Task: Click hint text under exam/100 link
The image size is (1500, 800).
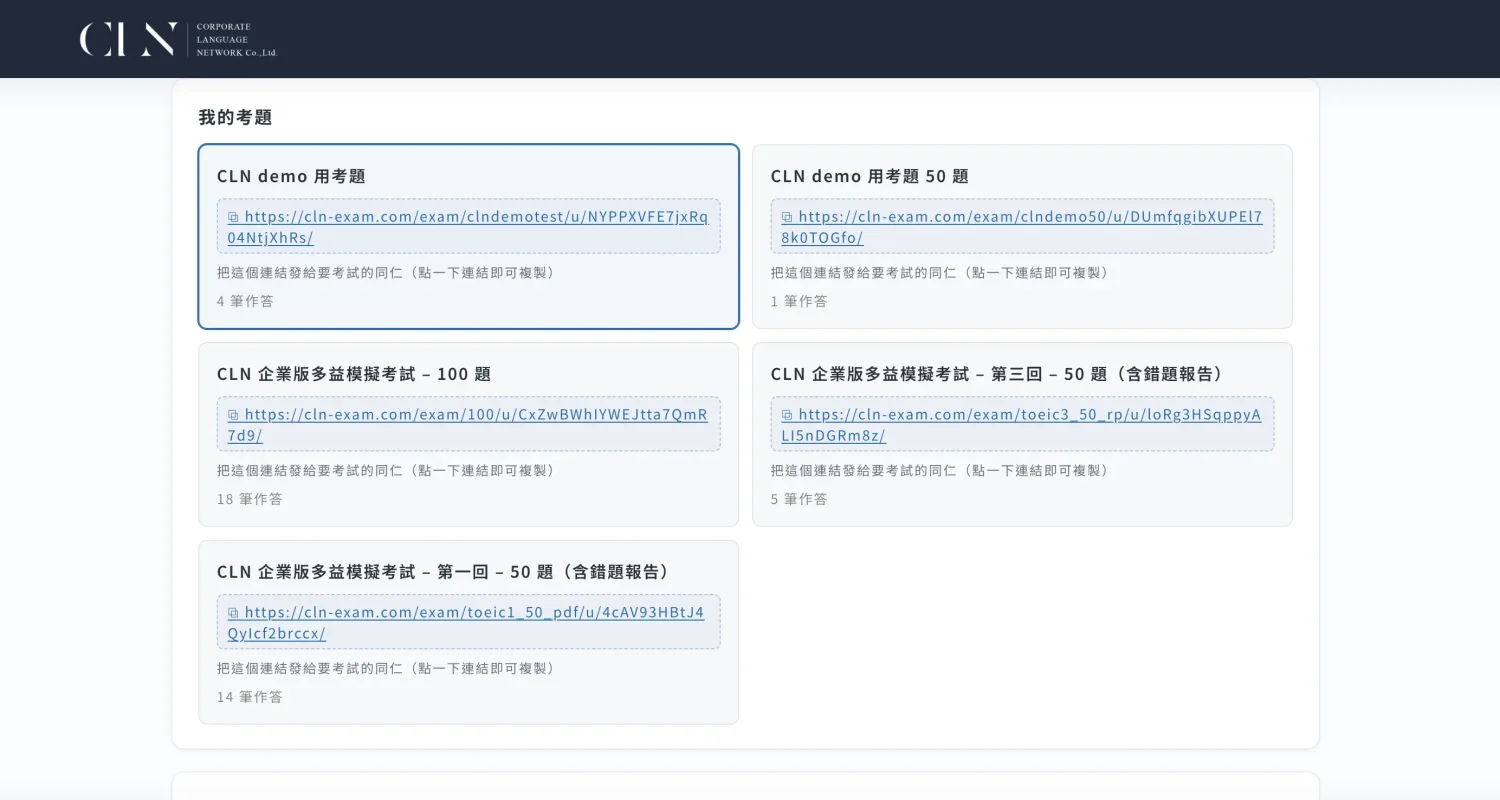Action: (386, 470)
